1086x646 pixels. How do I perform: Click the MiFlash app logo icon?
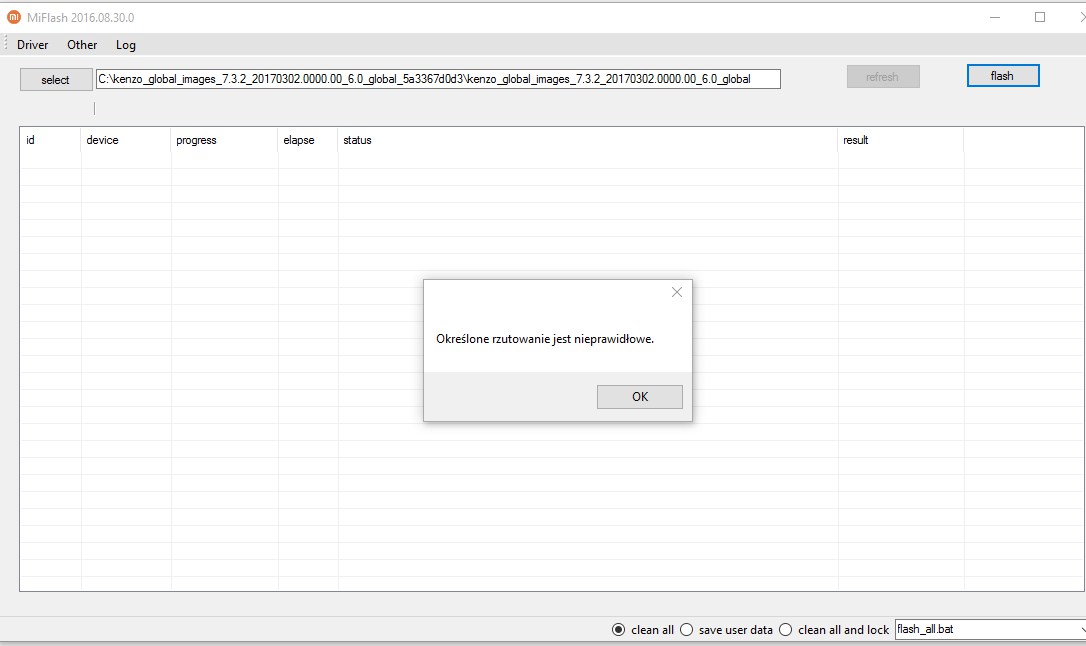click(x=13, y=17)
